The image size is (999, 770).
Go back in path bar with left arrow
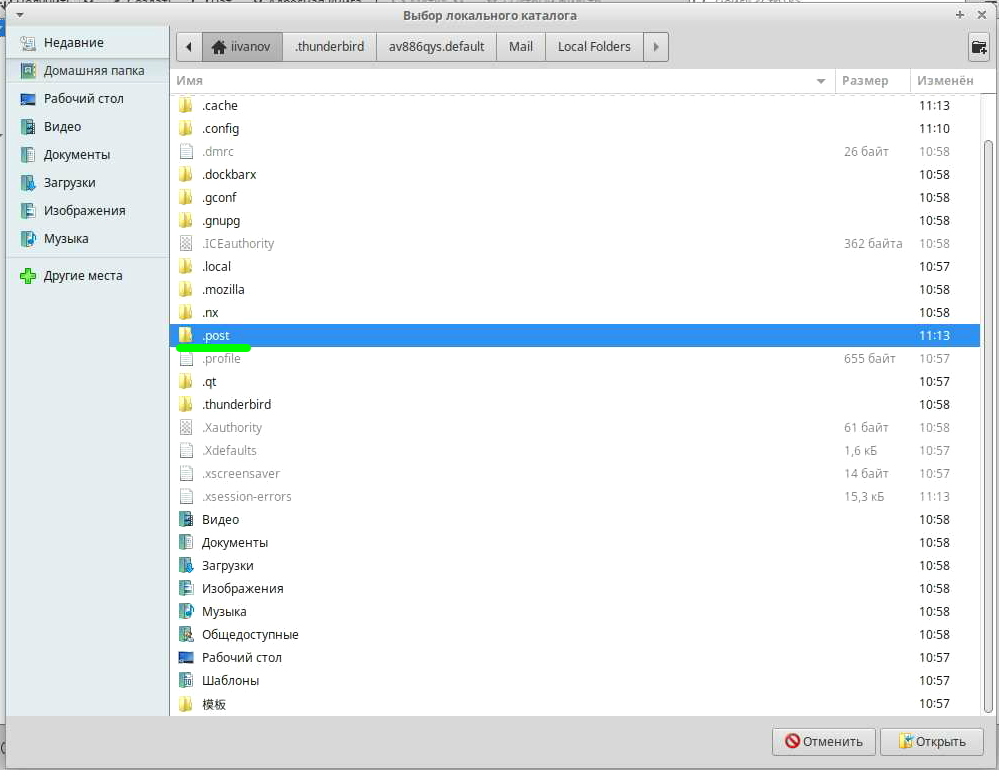coord(189,46)
